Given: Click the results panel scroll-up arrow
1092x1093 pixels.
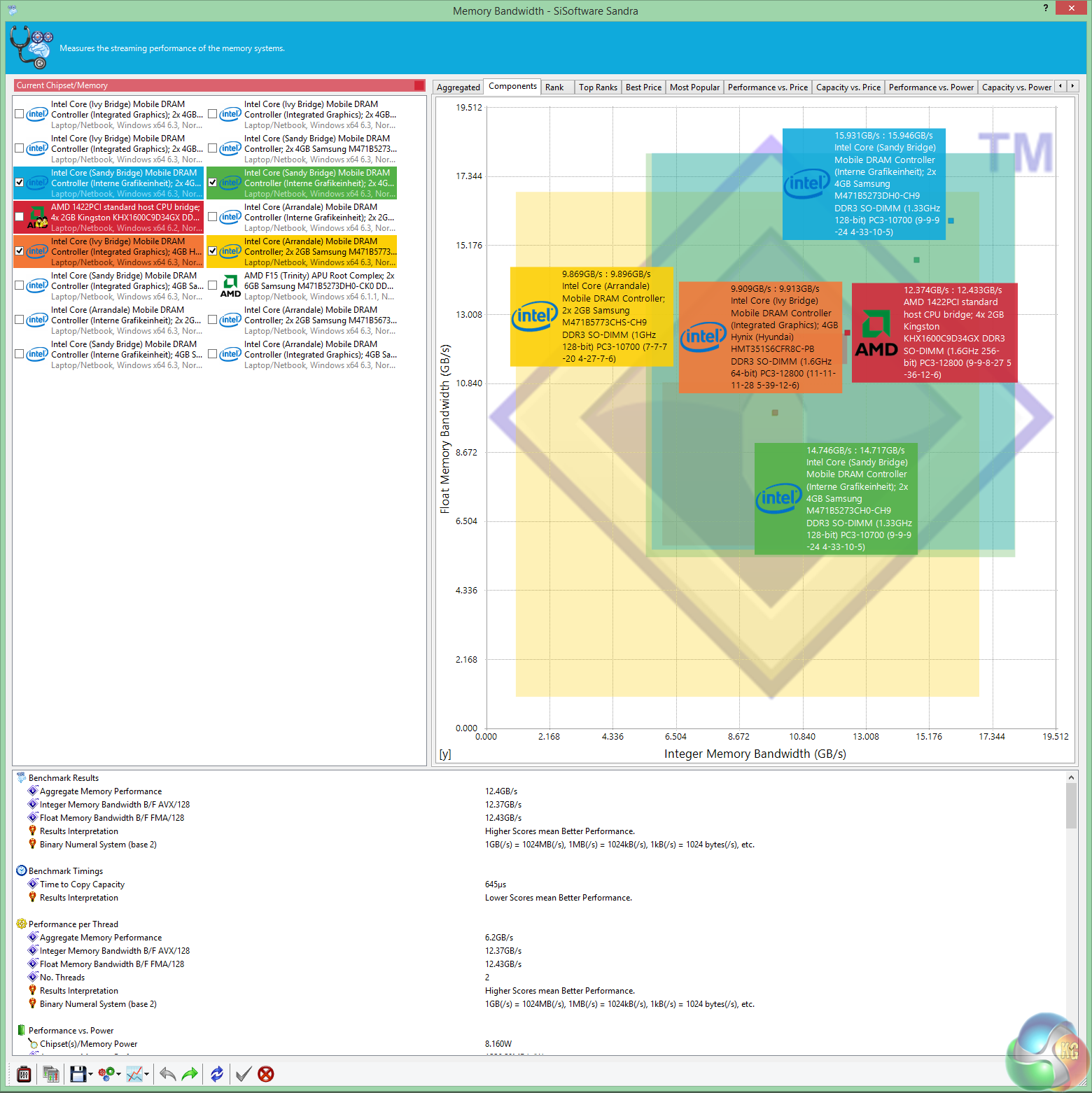Looking at the screenshot, I should pyautogui.click(x=1071, y=777).
